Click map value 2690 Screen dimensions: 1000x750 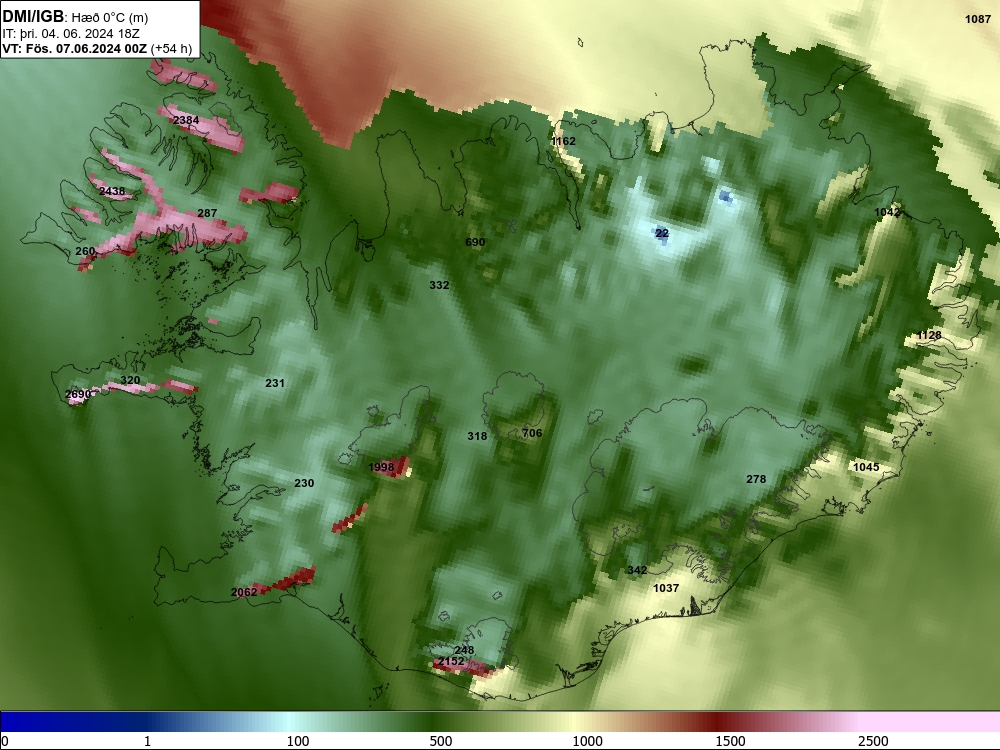click(x=78, y=395)
